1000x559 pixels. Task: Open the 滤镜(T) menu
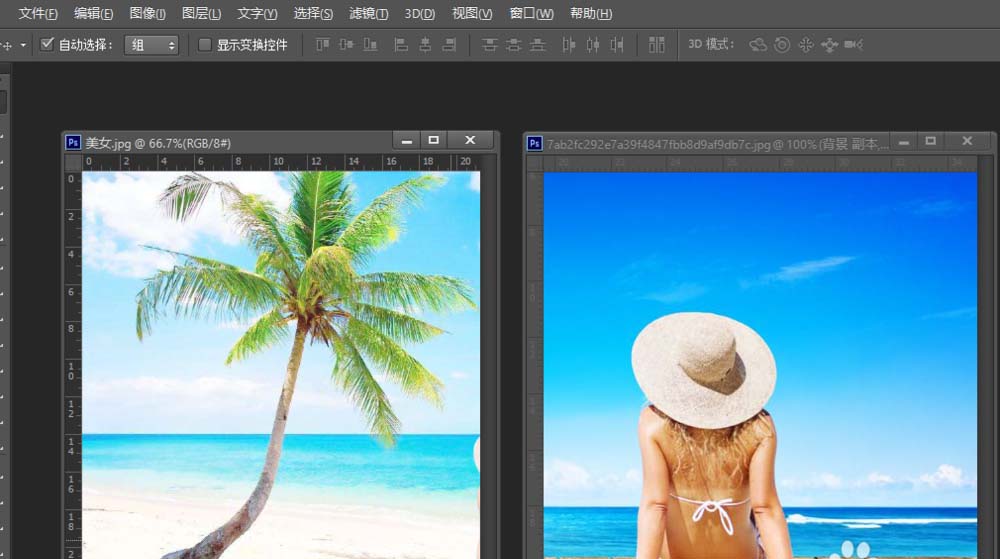(368, 14)
